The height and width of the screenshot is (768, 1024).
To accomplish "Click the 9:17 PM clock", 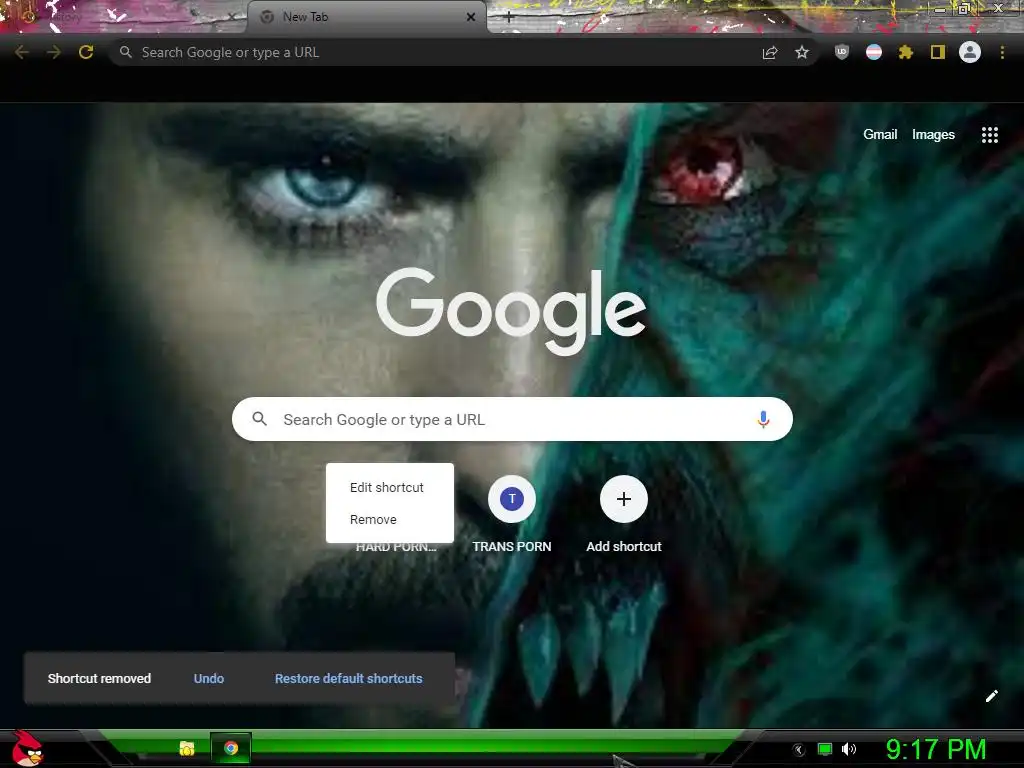I will (936, 749).
